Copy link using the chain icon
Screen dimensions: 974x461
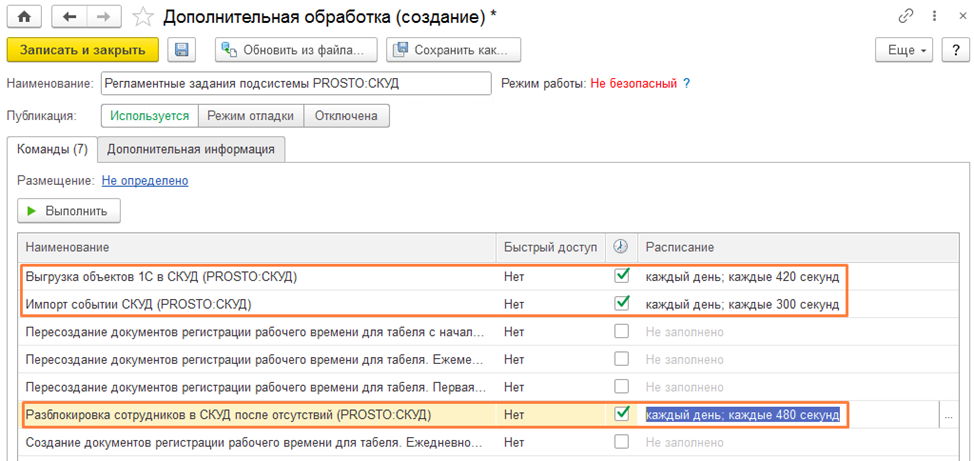pyautogui.click(x=907, y=17)
